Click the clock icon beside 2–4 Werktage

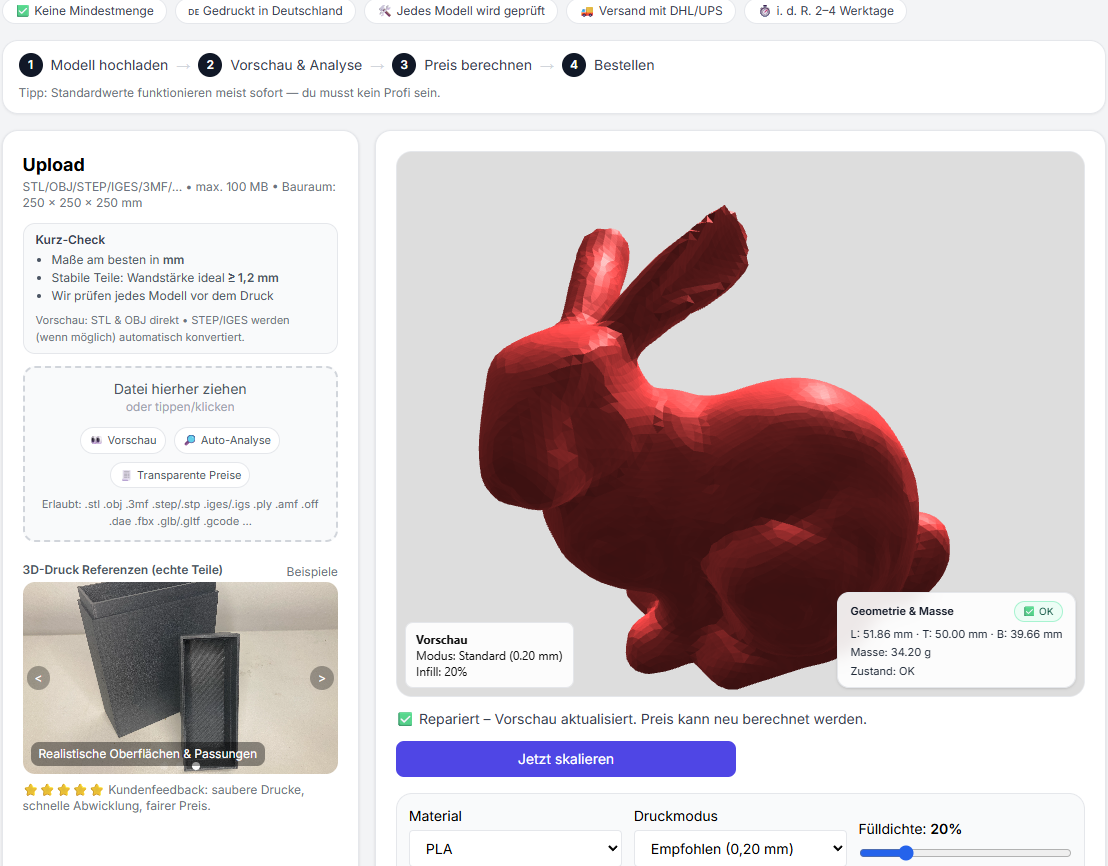tap(764, 12)
